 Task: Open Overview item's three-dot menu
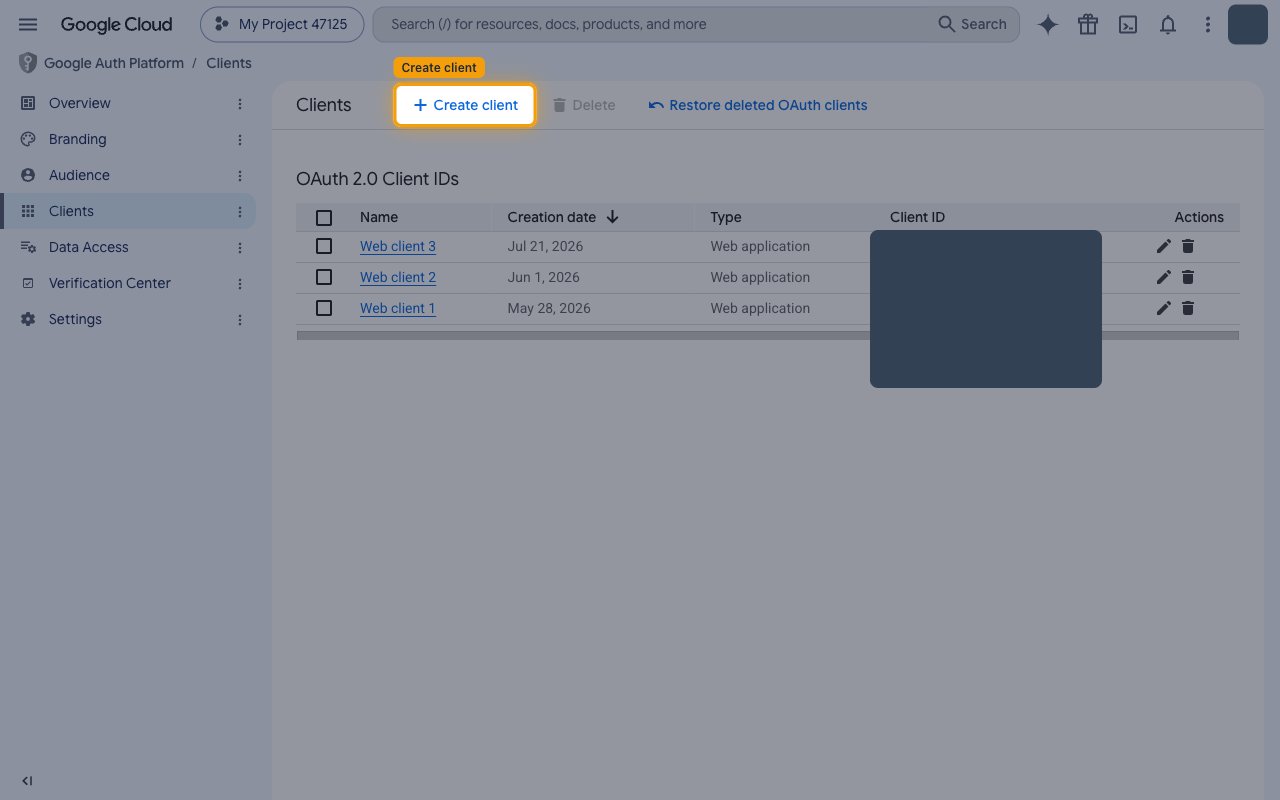click(x=240, y=103)
